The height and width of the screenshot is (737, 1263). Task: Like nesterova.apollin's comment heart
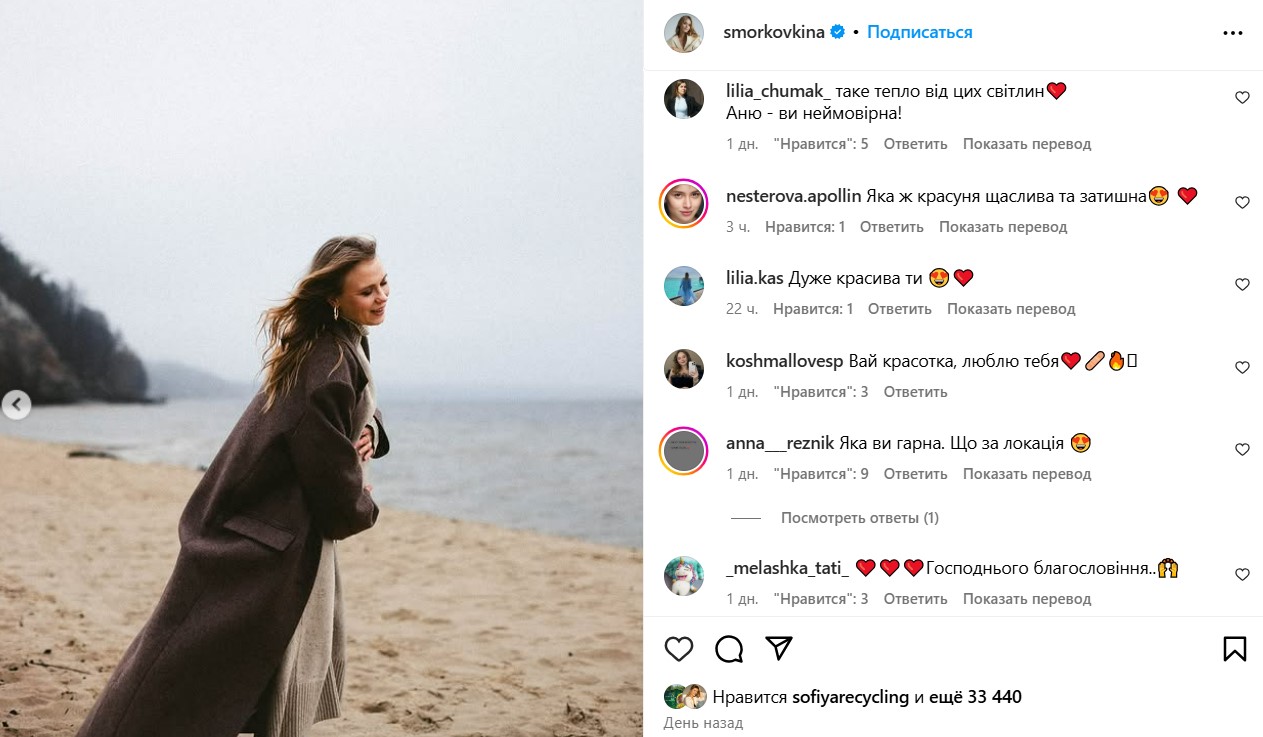point(1242,202)
